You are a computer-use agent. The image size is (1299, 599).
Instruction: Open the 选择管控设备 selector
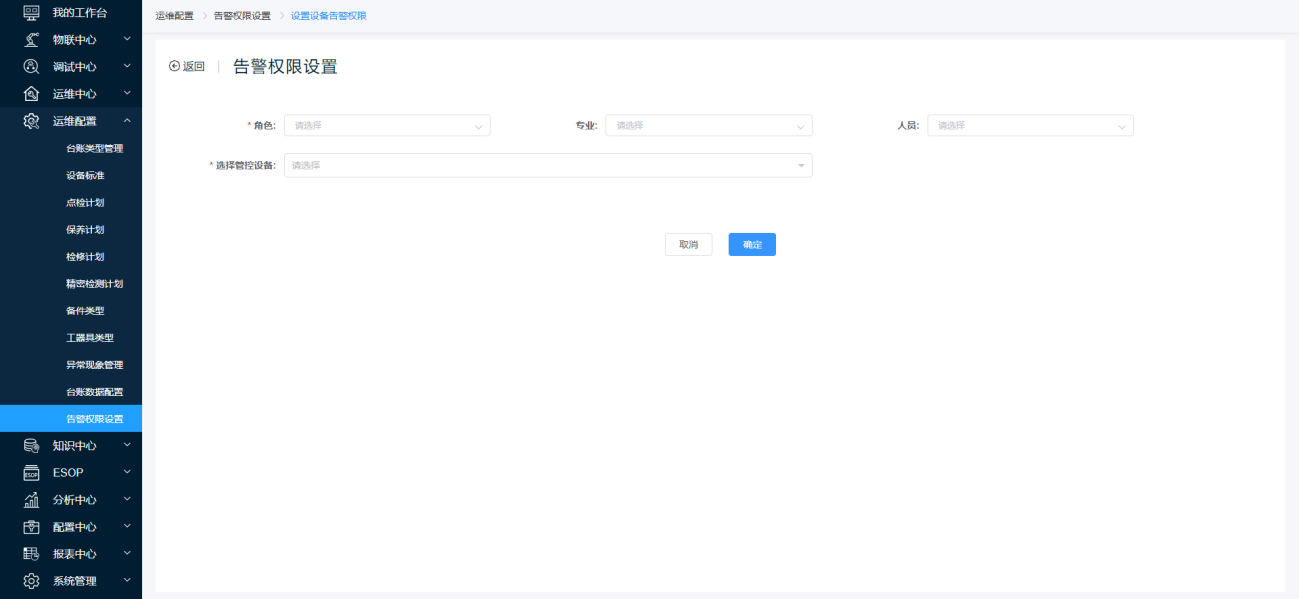[x=548, y=165]
